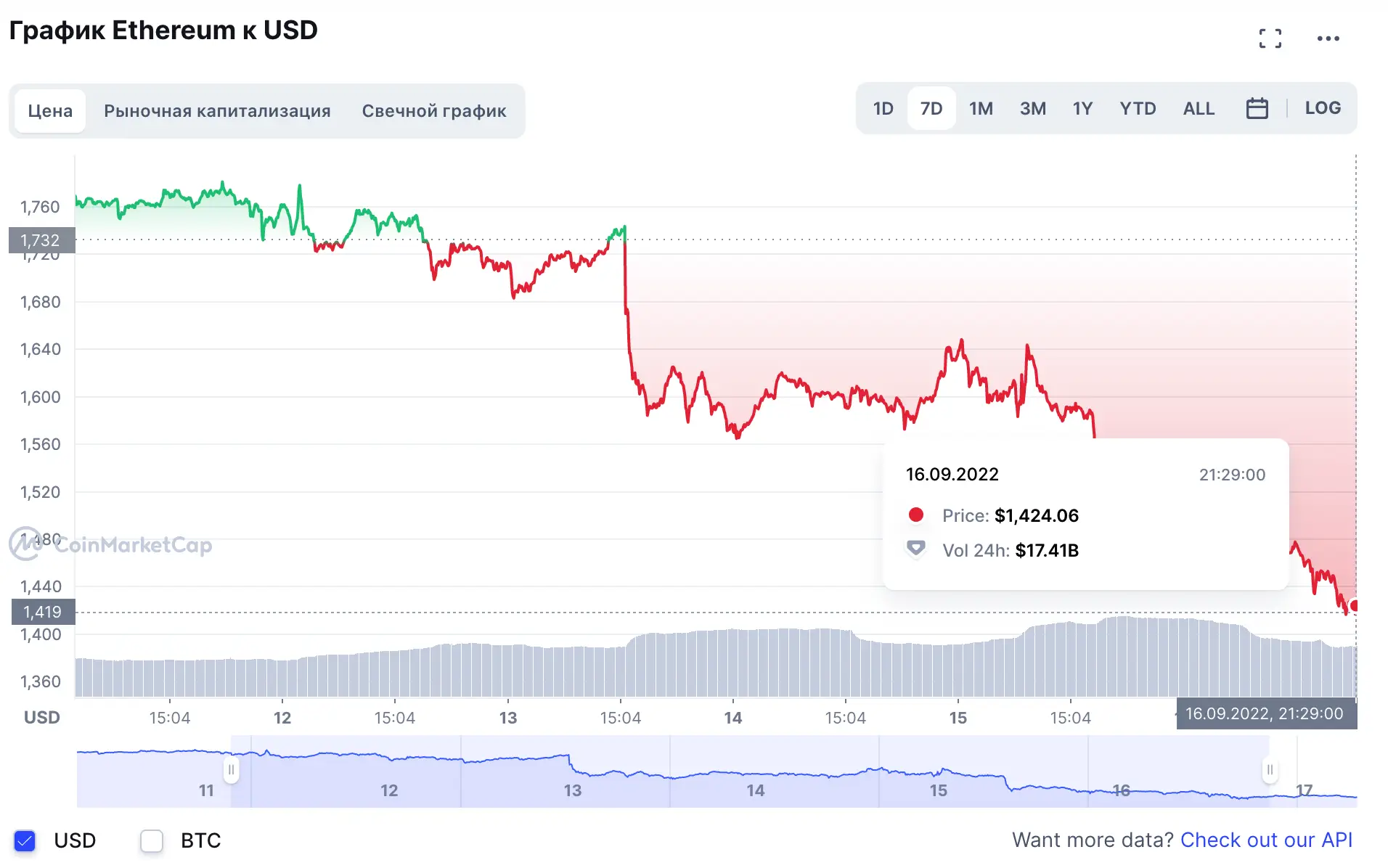The height and width of the screenshot is (868, 1388).
Task: Open fullscreen chart view icon
Action: 1270,38
